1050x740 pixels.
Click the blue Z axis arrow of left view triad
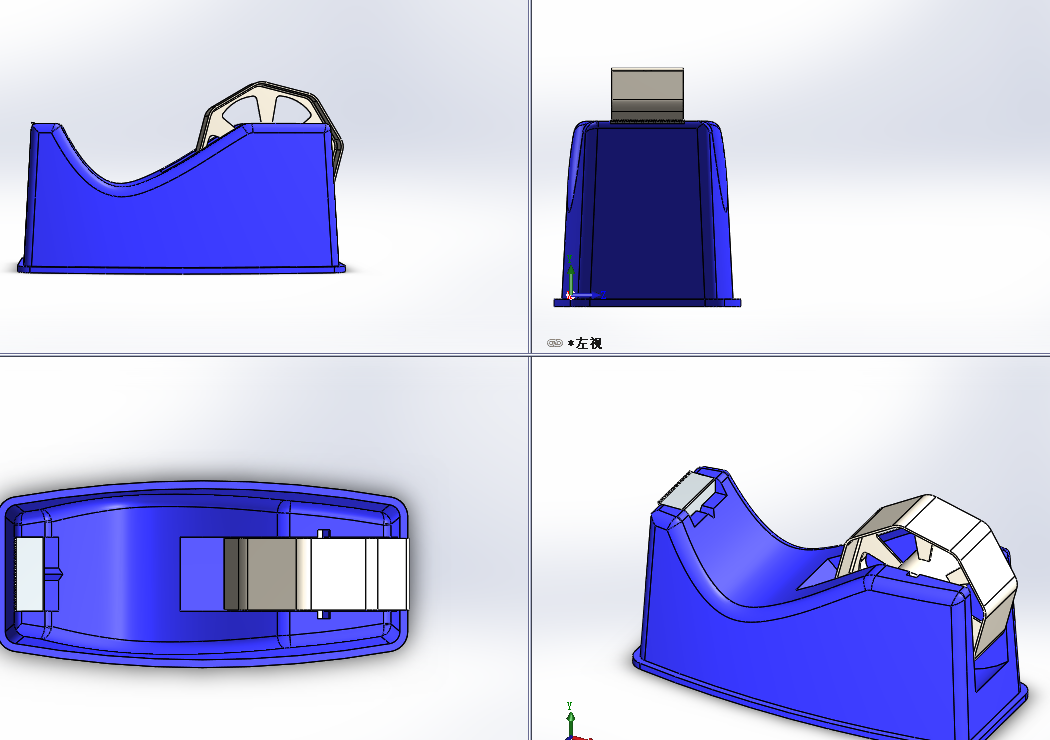click(x=589, y=295)
